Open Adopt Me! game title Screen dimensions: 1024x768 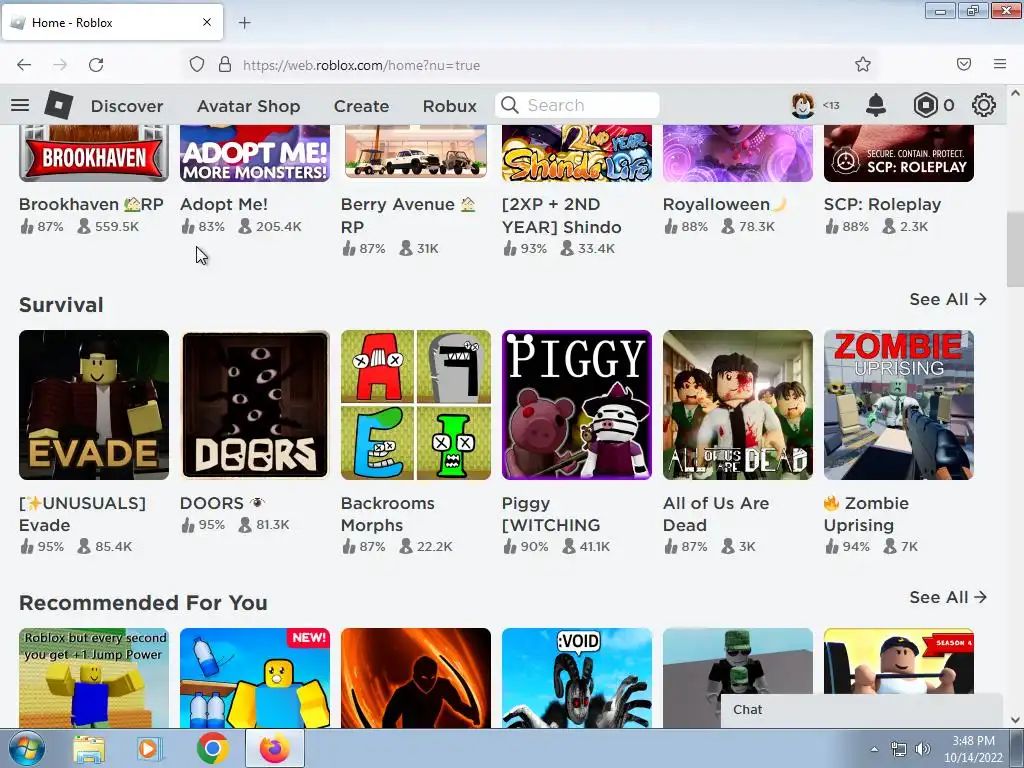[223, 204]
